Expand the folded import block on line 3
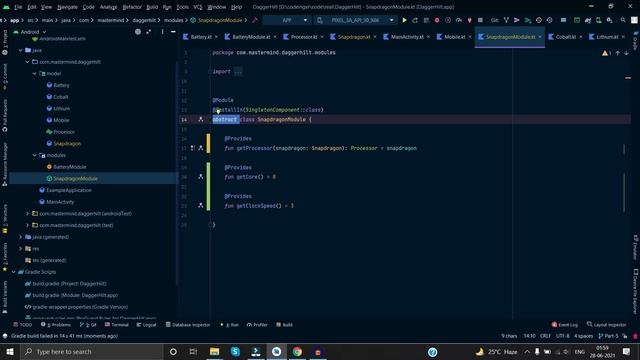640x360 pixels. [238, 72]
